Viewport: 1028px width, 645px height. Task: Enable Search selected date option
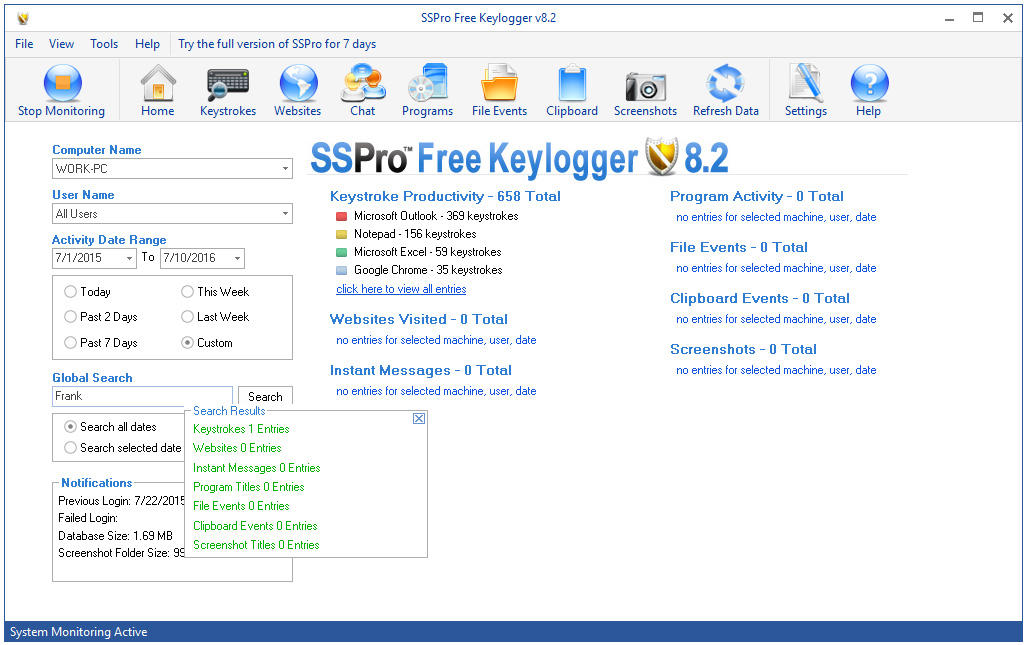pyautogui.click(x=70, y=448)
